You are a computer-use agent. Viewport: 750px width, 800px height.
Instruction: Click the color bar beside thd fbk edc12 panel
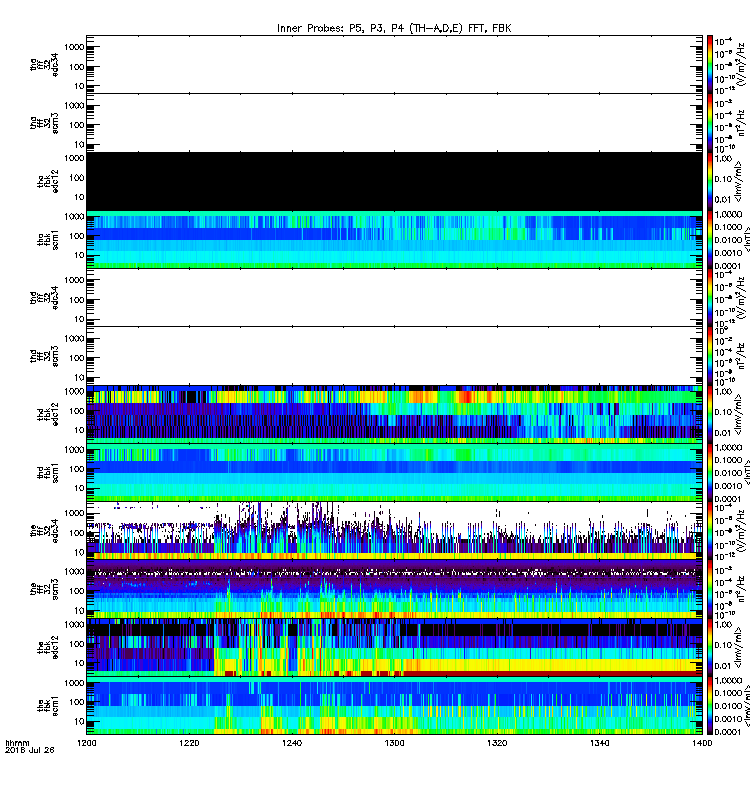[x=710, y=414]
